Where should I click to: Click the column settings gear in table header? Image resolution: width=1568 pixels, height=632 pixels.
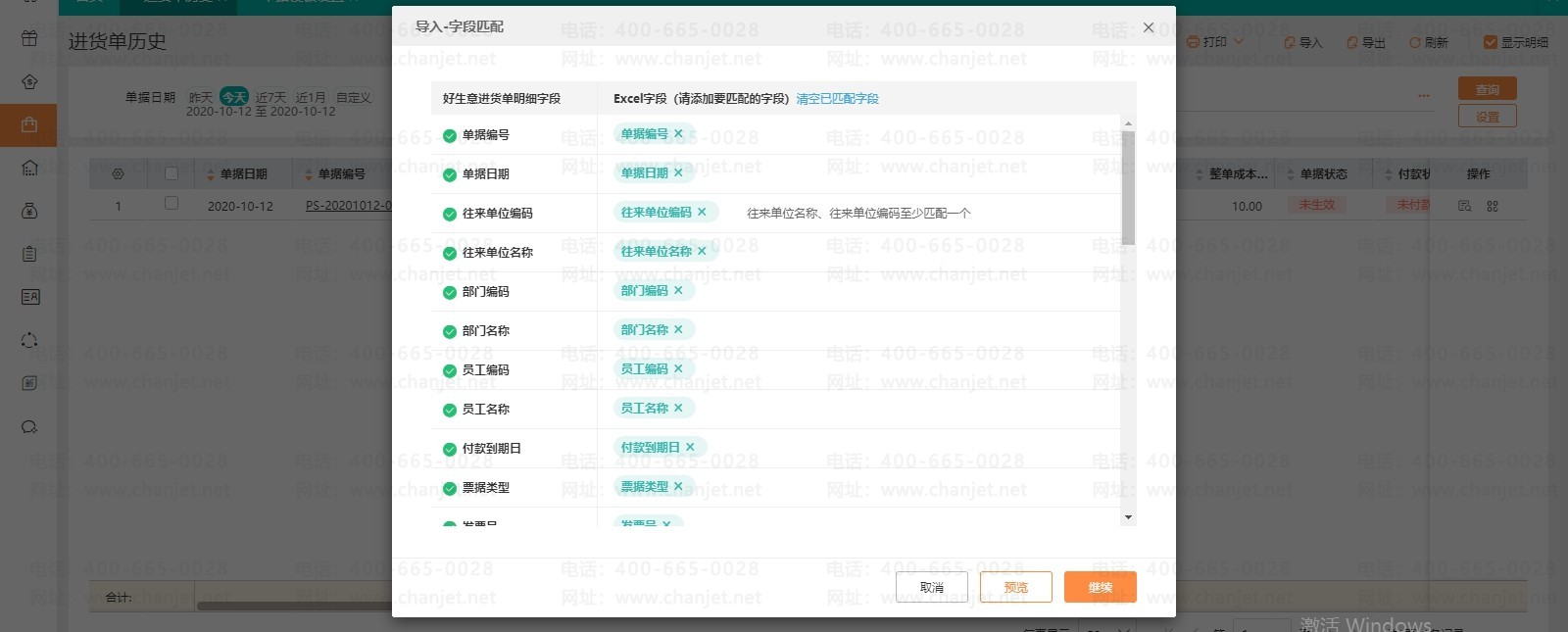[x=118, y=174]
